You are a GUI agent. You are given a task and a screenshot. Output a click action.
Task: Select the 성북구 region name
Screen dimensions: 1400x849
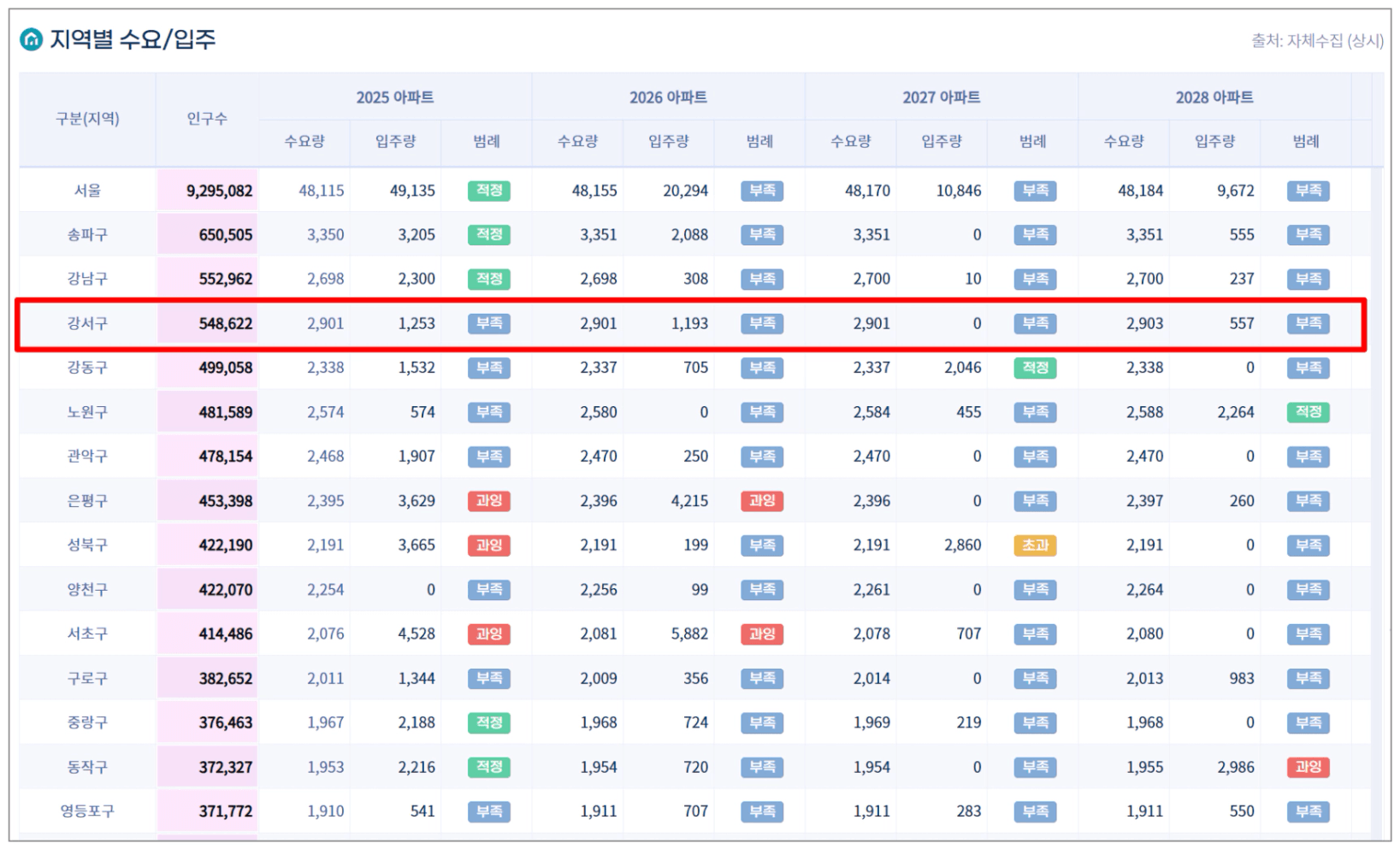pos(87,545)
